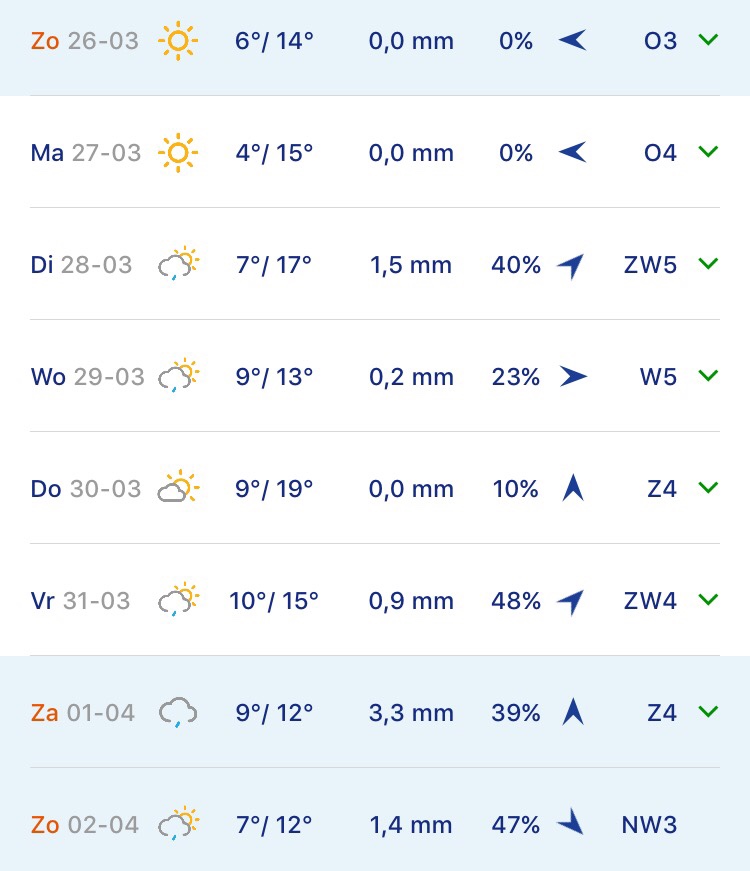This screenshot has height=871, width=750.
Task: Click the partly cloudy icon for Do 30-03
Action: tap(178, 487)
